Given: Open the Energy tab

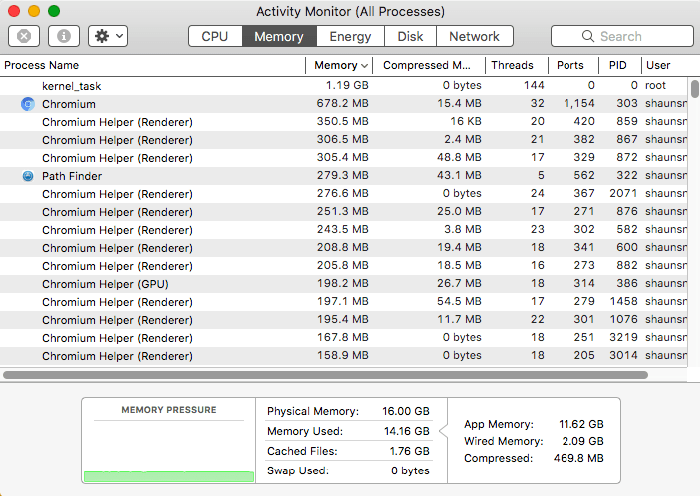Looking at the screenshot, I should tap(350, 36).
